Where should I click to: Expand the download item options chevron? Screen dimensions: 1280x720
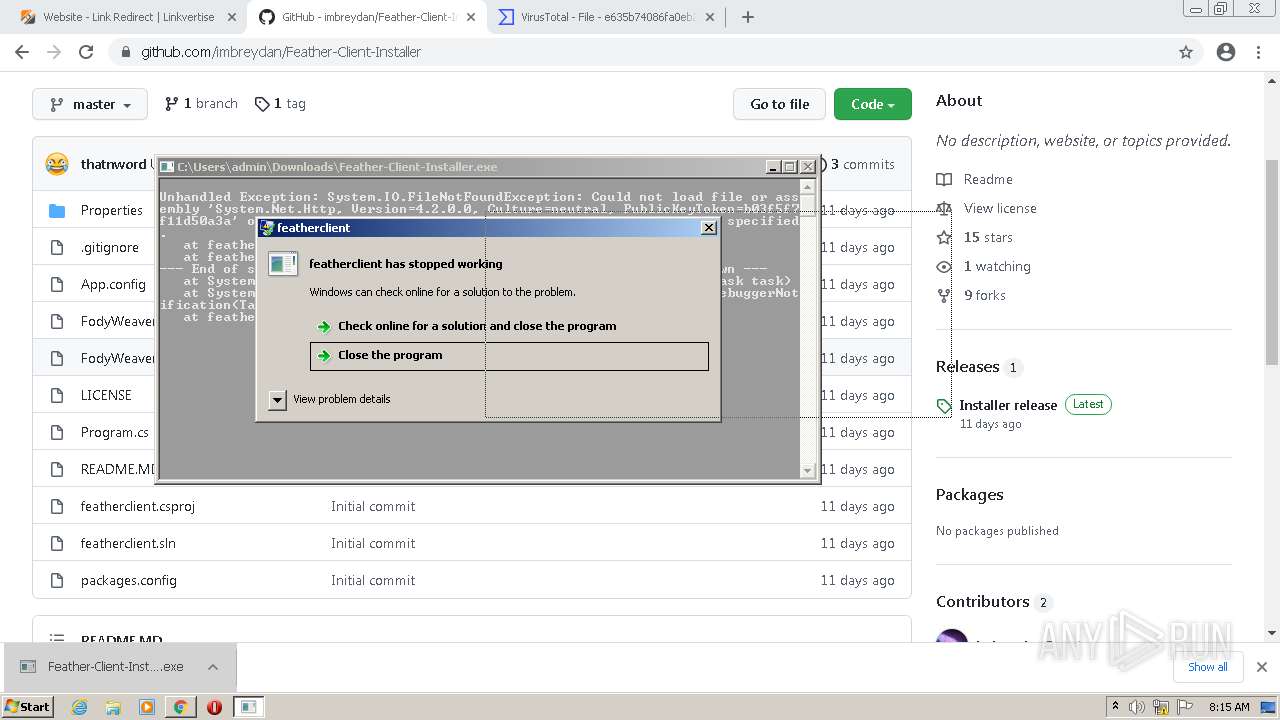point(213,667)
